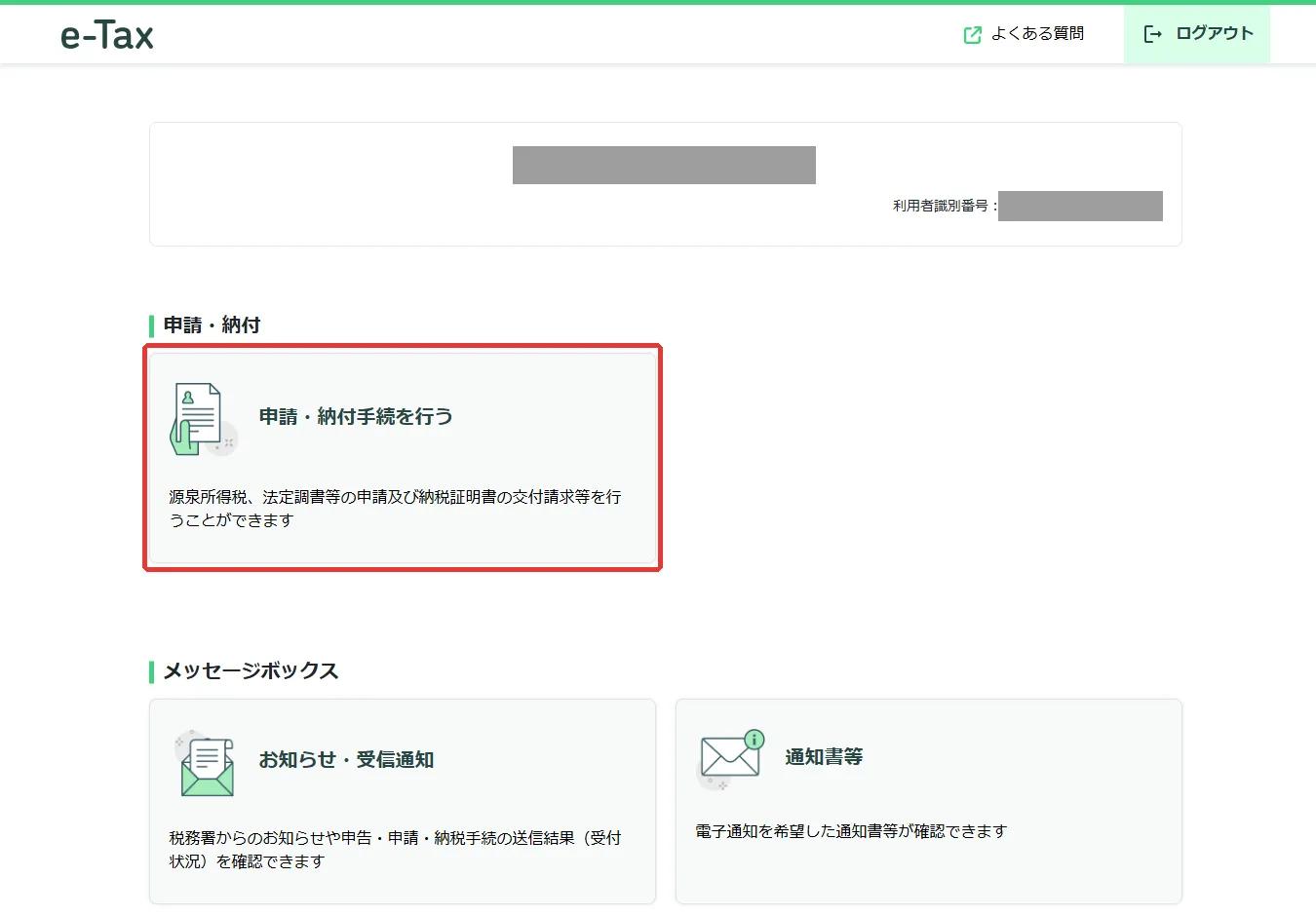This screenshot has width=1316, height=916.
Task: Open the 通知書等 card
Action: (x=929, y=801)
